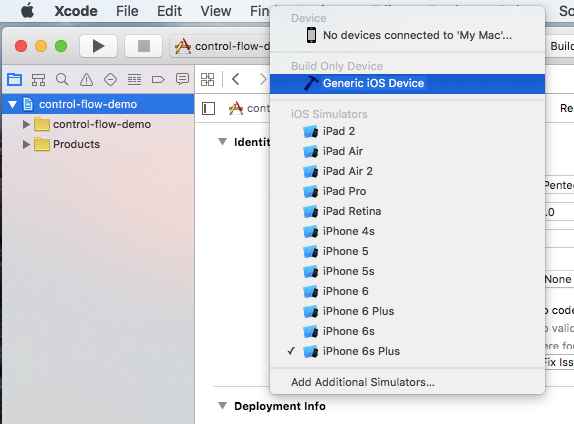Select the control-flow-demo yellow folder
Viewport: 574px width, 424px height.
click(42, 124)
